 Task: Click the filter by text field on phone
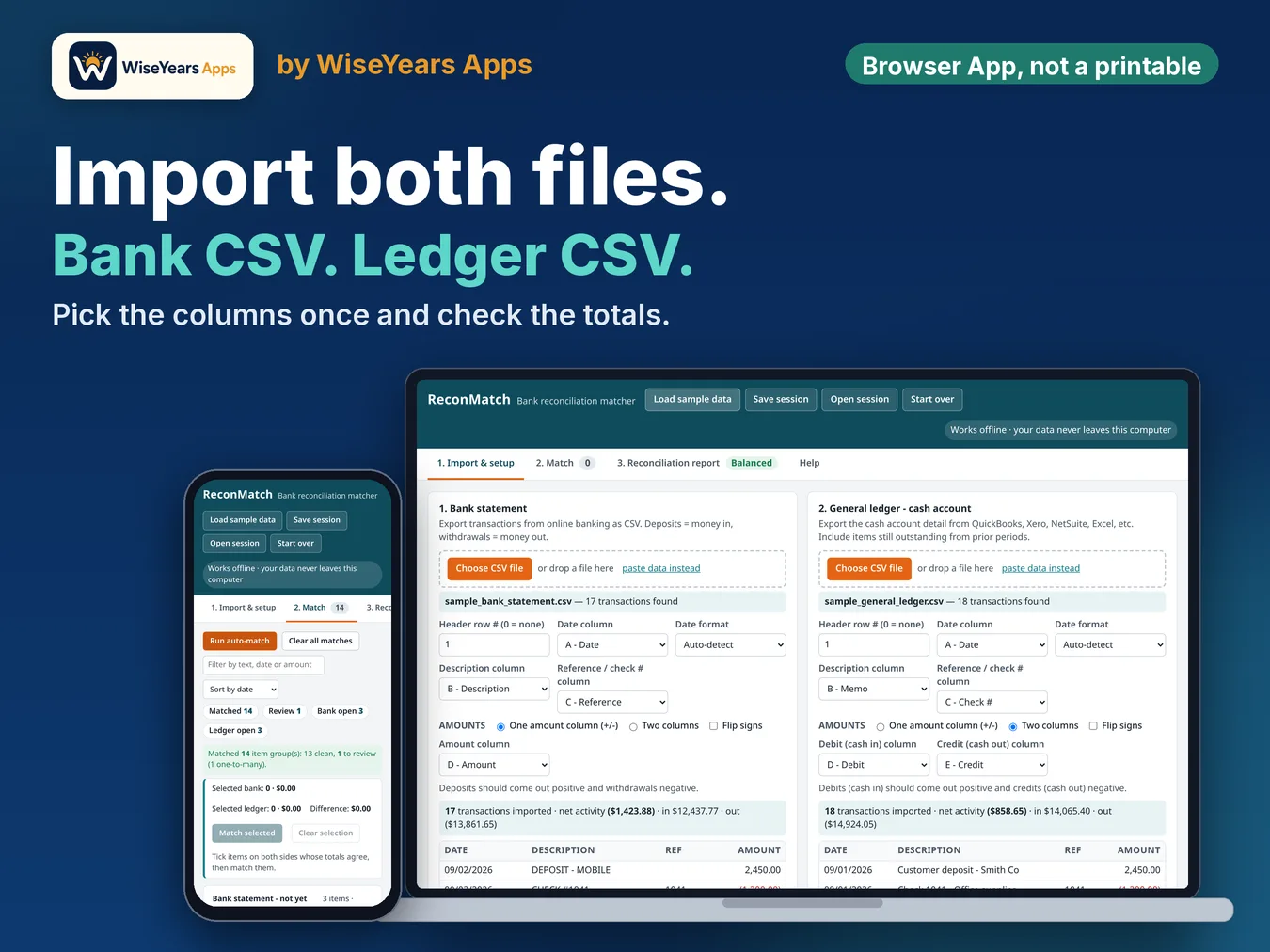click(x=263, y=664)
